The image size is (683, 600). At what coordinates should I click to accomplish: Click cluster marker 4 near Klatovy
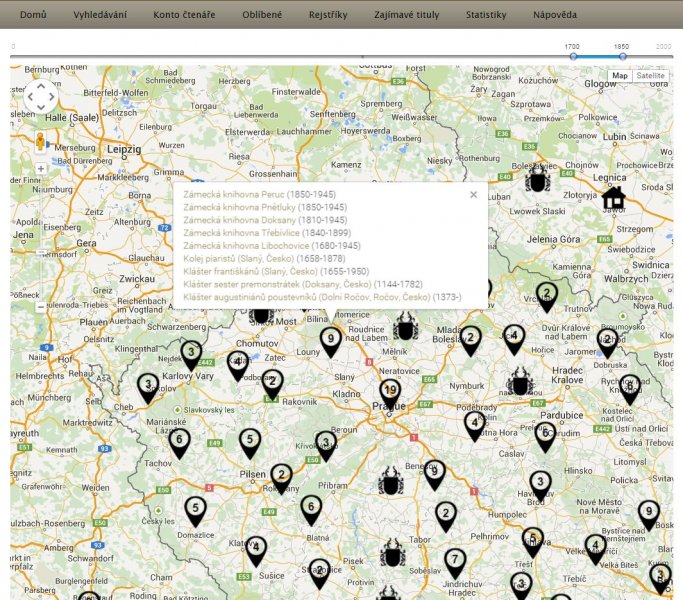tap(256, 550)
